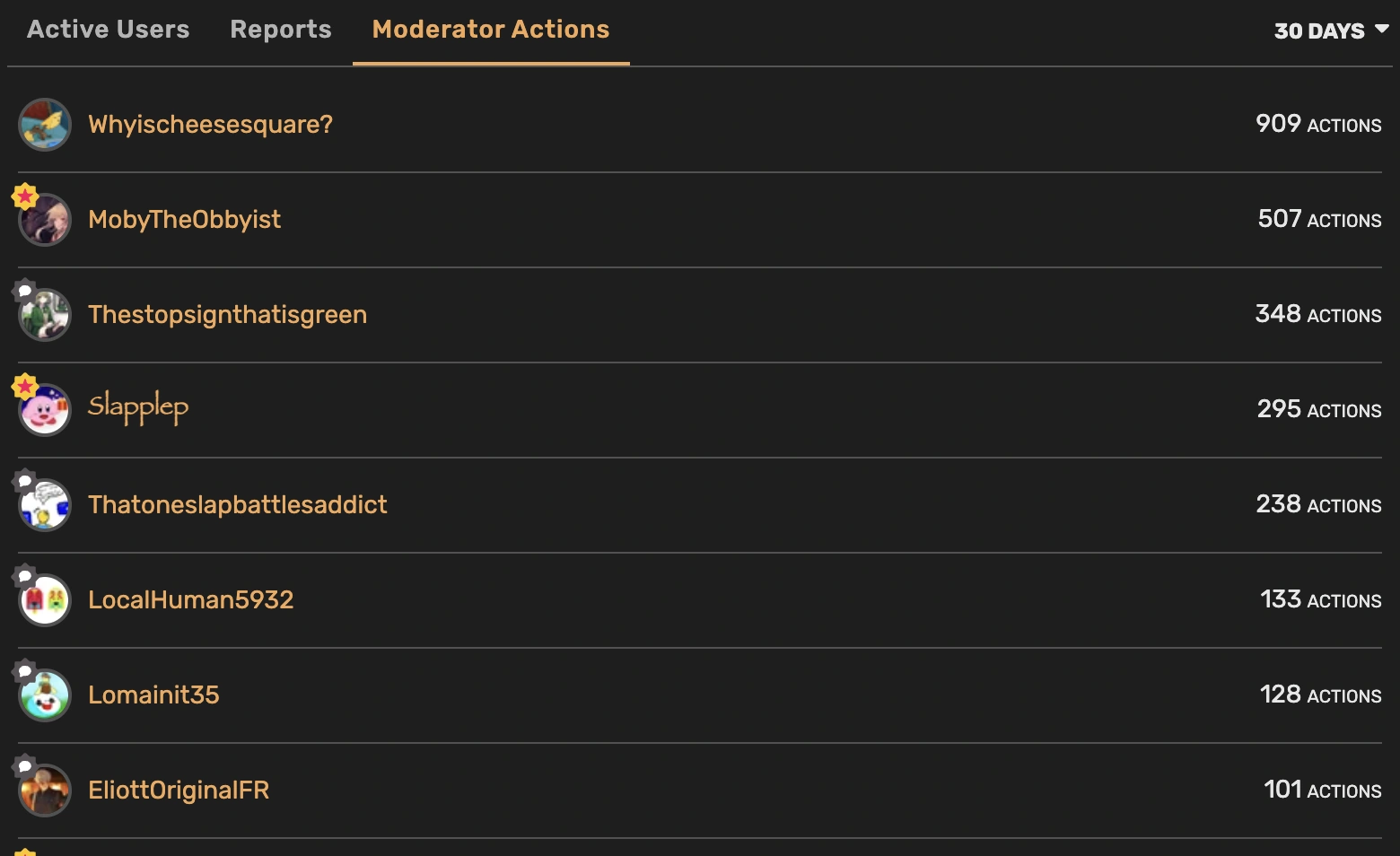The image size is (1400, 856).
Task: Open MobyTheObbyist username link
Action: pos(184,220)
